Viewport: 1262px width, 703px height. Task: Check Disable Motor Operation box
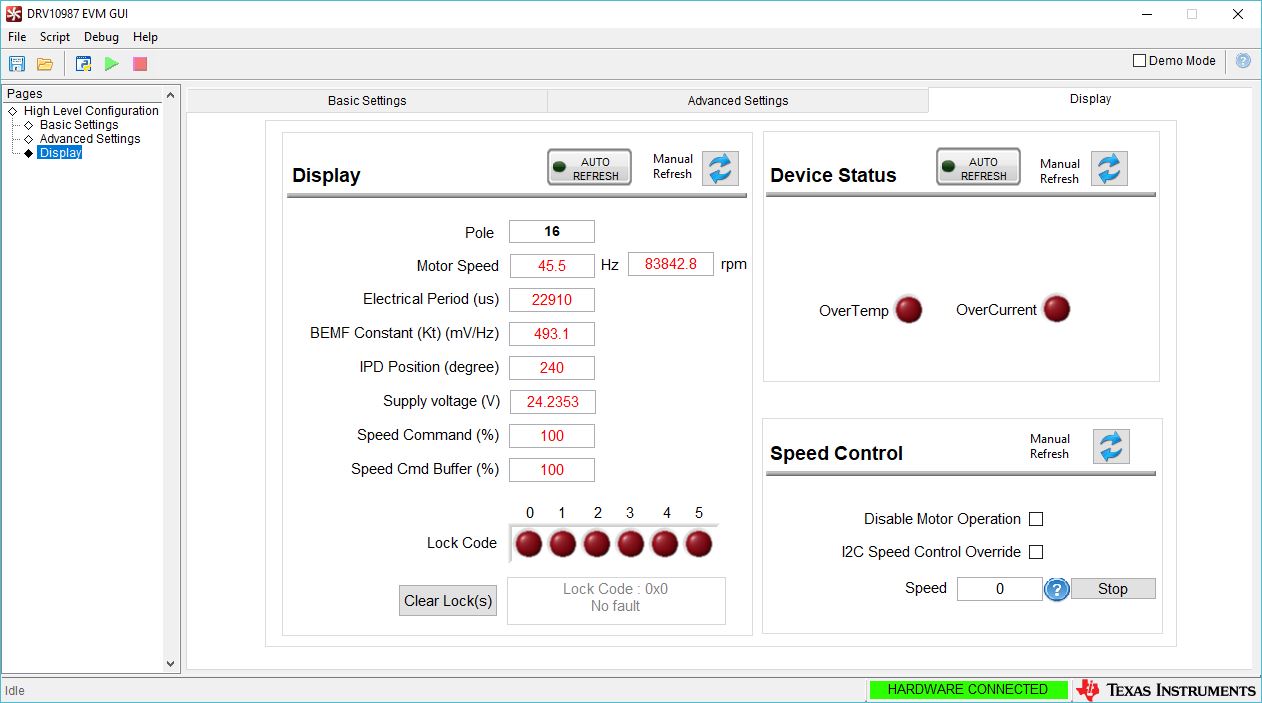point(1036,519)
